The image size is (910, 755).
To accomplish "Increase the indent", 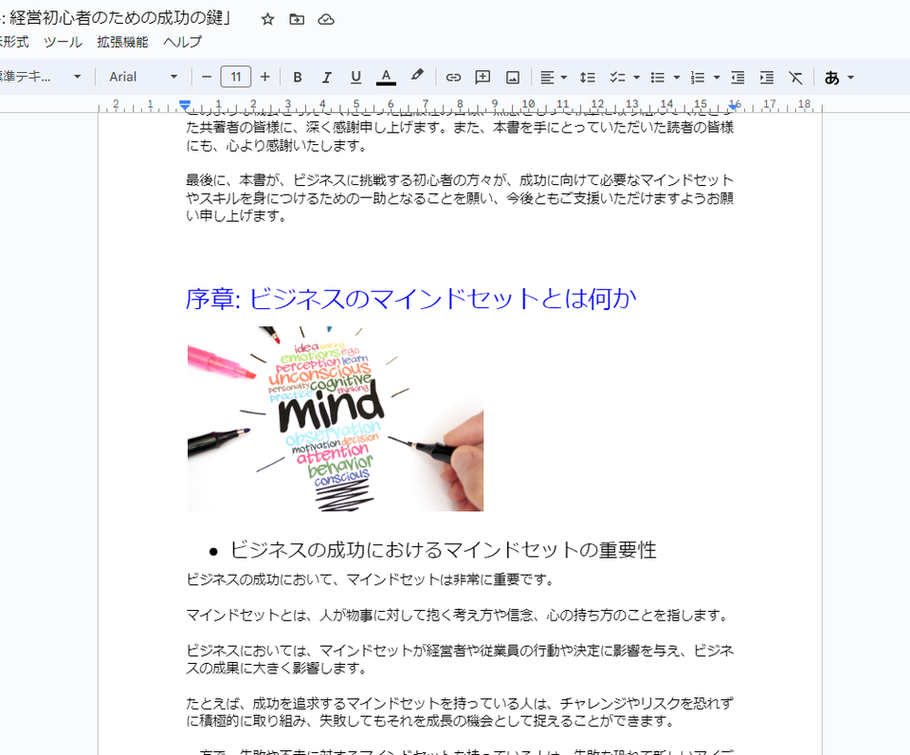I will coord(767,77).
